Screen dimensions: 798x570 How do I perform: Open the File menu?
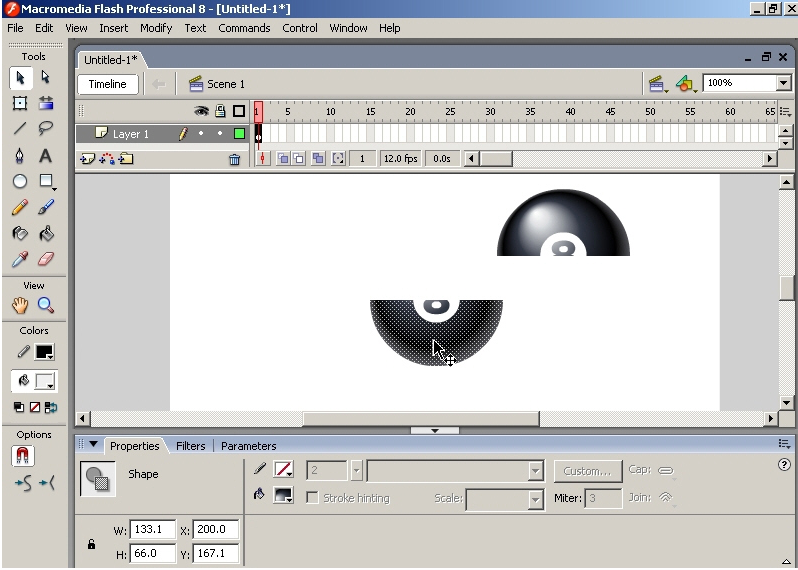pyautogui.click(x=15, y=28)
